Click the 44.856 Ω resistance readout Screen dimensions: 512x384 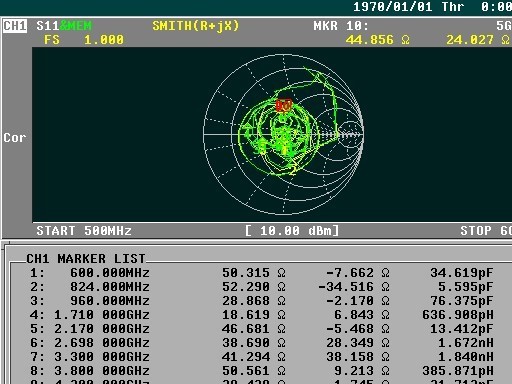point(378,40)
